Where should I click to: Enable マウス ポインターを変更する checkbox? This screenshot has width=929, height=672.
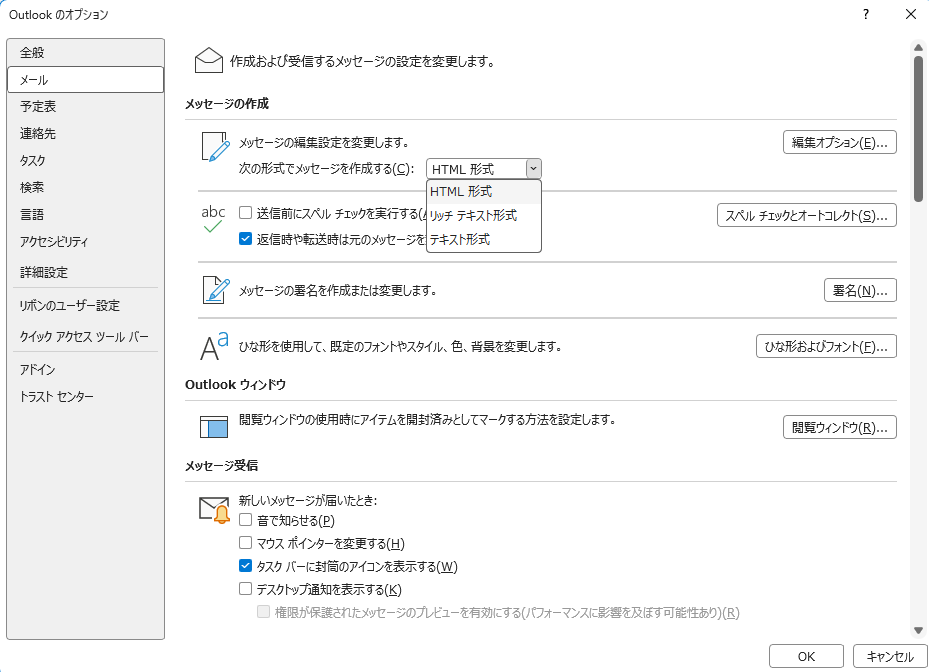coord(245,542)
